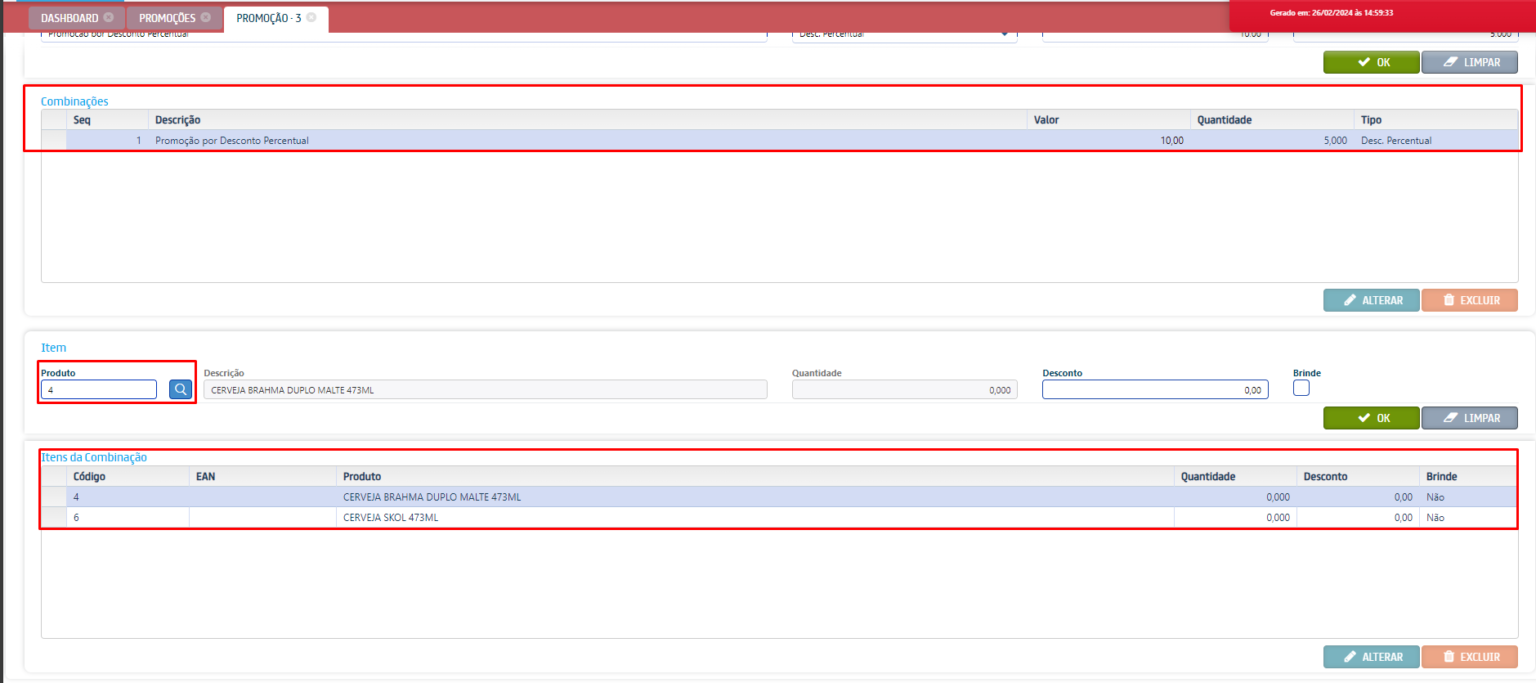The image size is (1536, 683).
Task: Switch to the PROMOÇÕES tab
Action: coord(167,18)
